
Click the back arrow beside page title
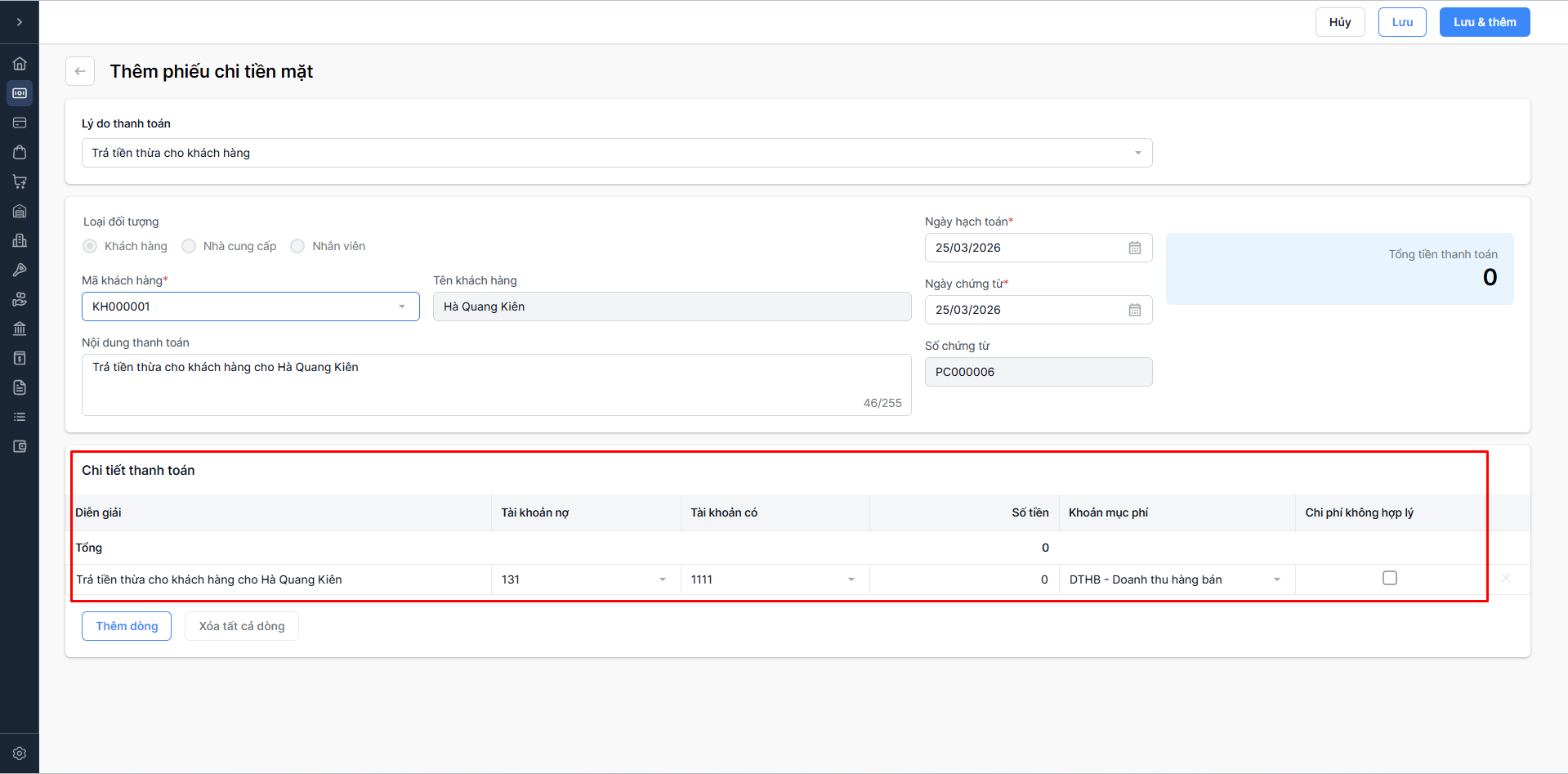[80, 71]
